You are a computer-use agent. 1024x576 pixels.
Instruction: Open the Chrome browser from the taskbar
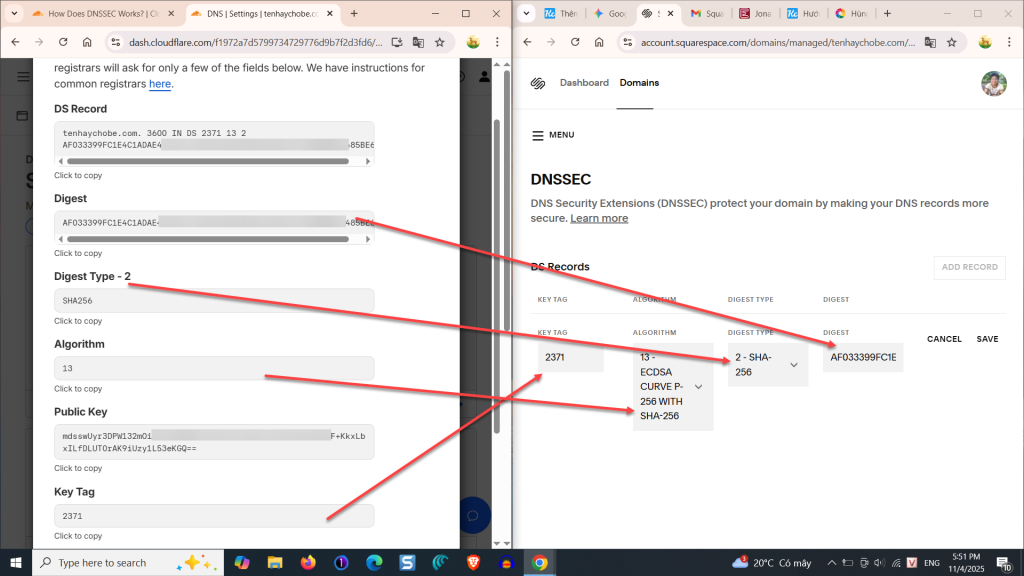click(541, 562)
